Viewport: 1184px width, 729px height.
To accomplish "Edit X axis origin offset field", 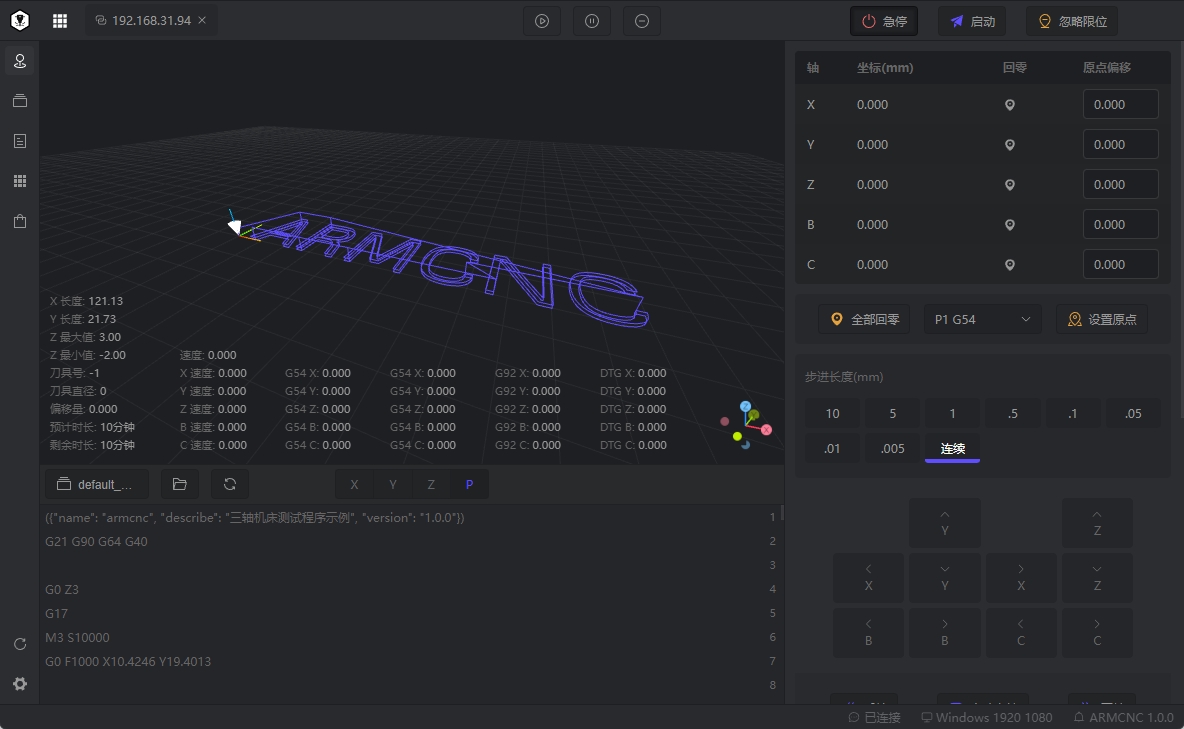I will (x=1121, y=104).
